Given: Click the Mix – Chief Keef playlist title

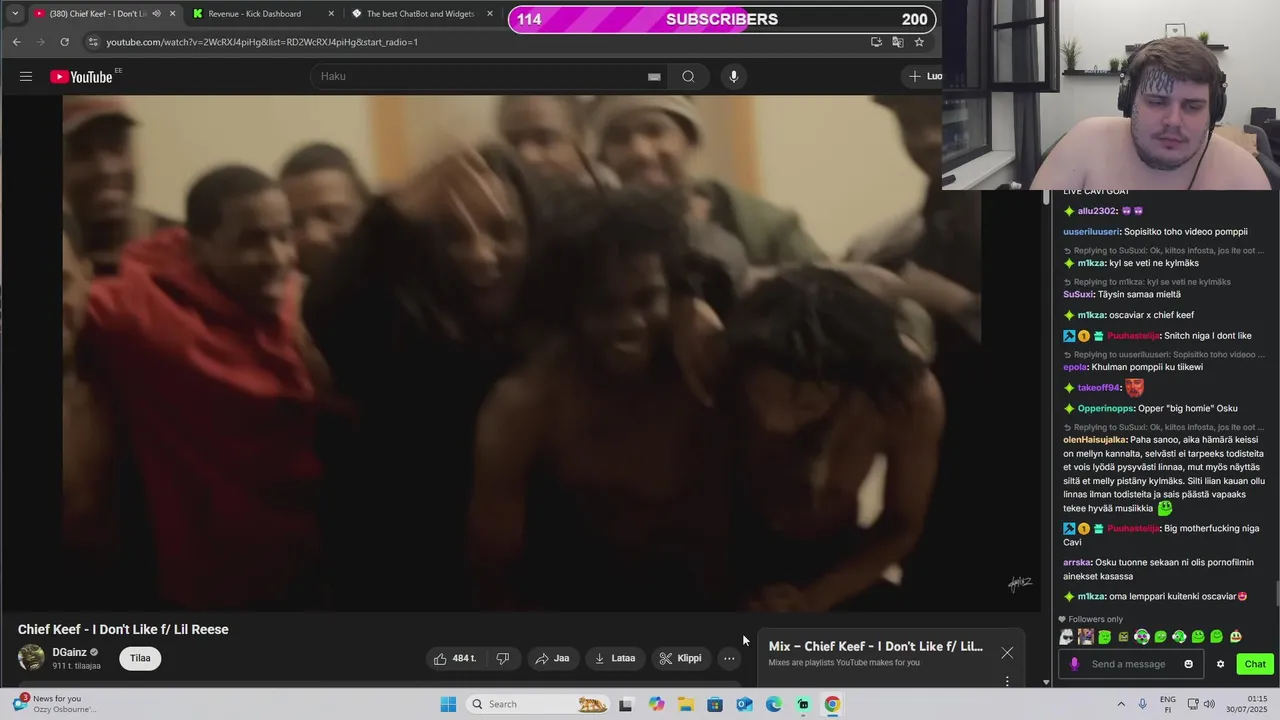Looking at the screenshot, I should (876, 646).
